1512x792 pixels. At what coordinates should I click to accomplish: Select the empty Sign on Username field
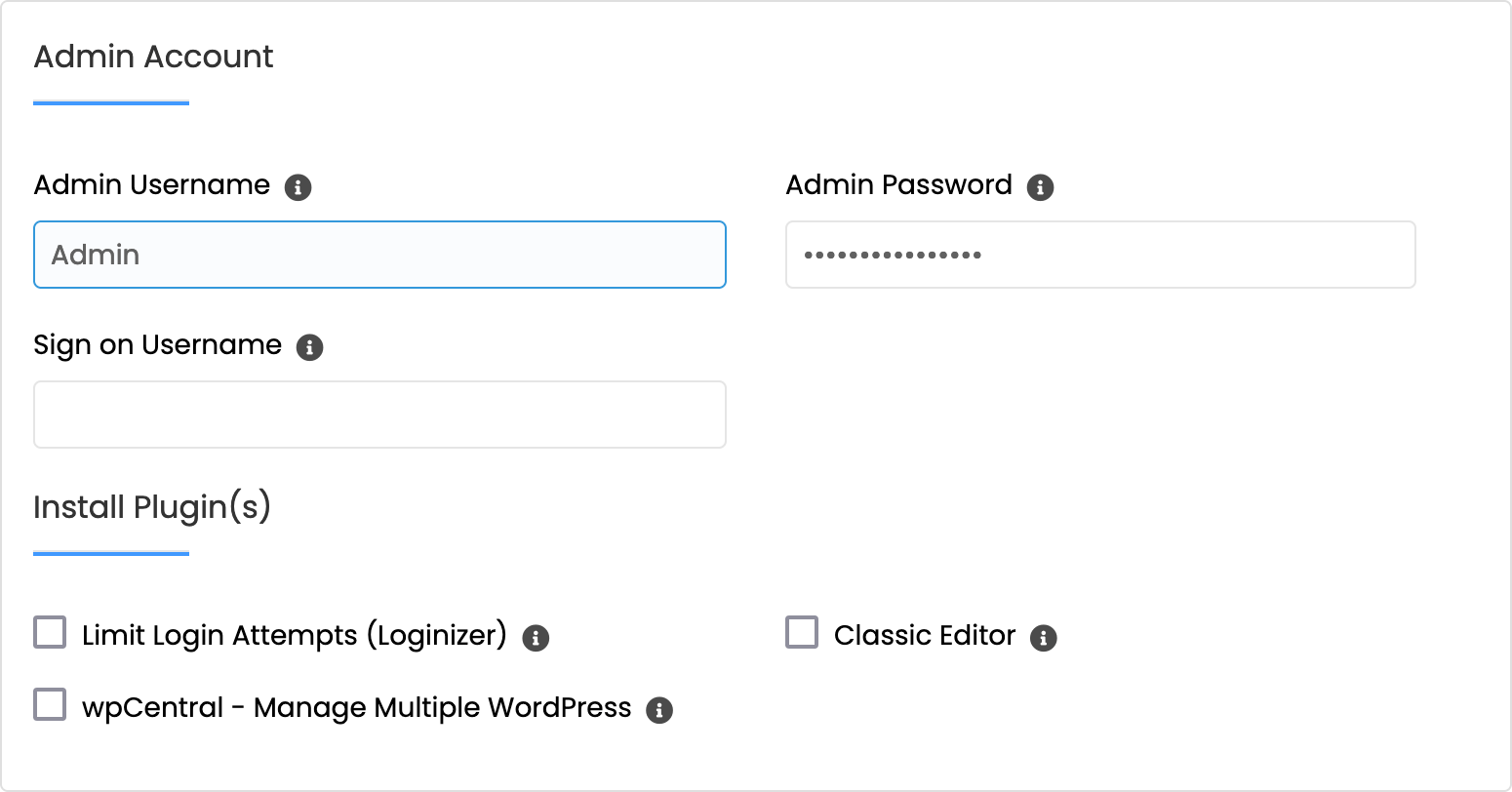379,415
